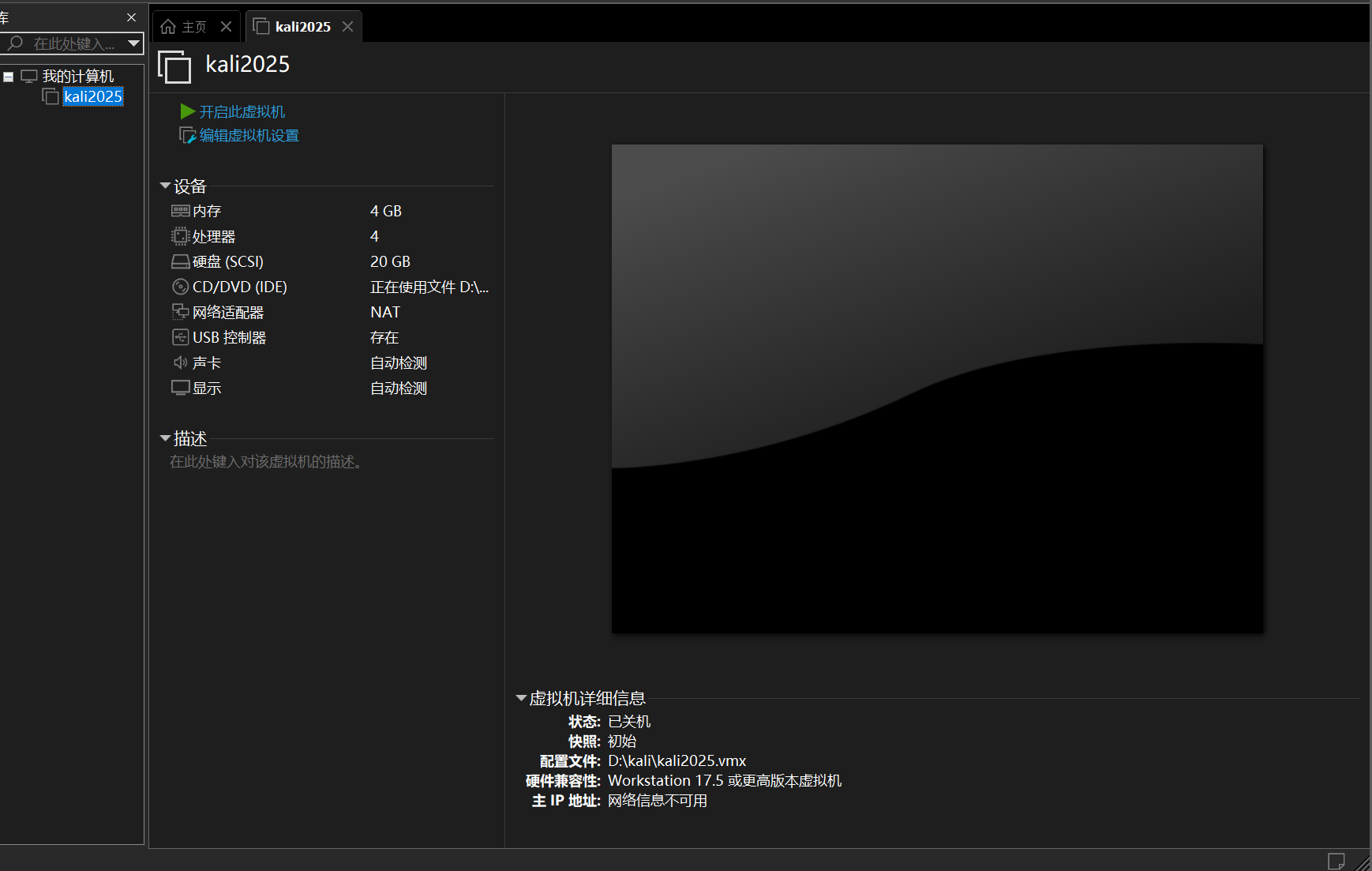Click the D:\kali\kali2025.vmx config path
The height and width of the screenshot is (871, 1372).
tap(677, 761)
